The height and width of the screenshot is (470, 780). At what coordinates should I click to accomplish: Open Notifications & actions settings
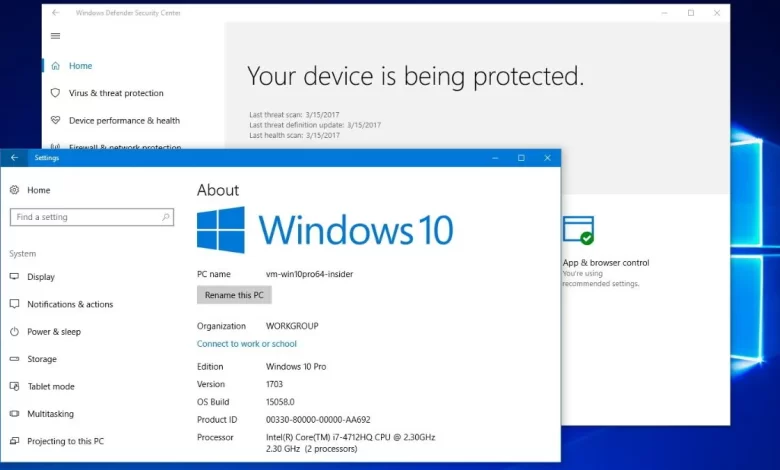(x=70, y=304)
